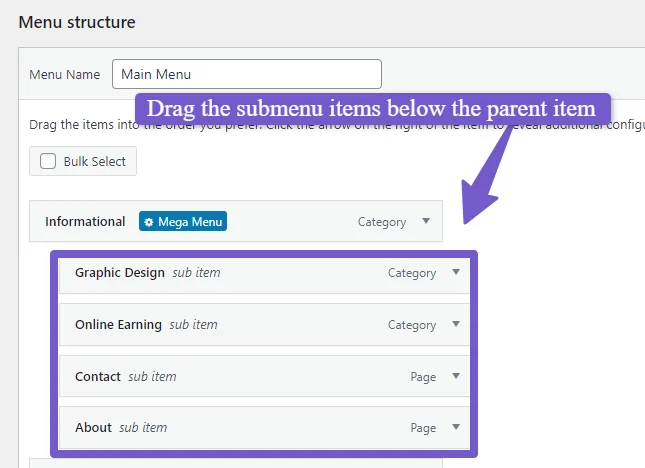Click the gear icon in Mega Menu badge

[x=149, y=222]
